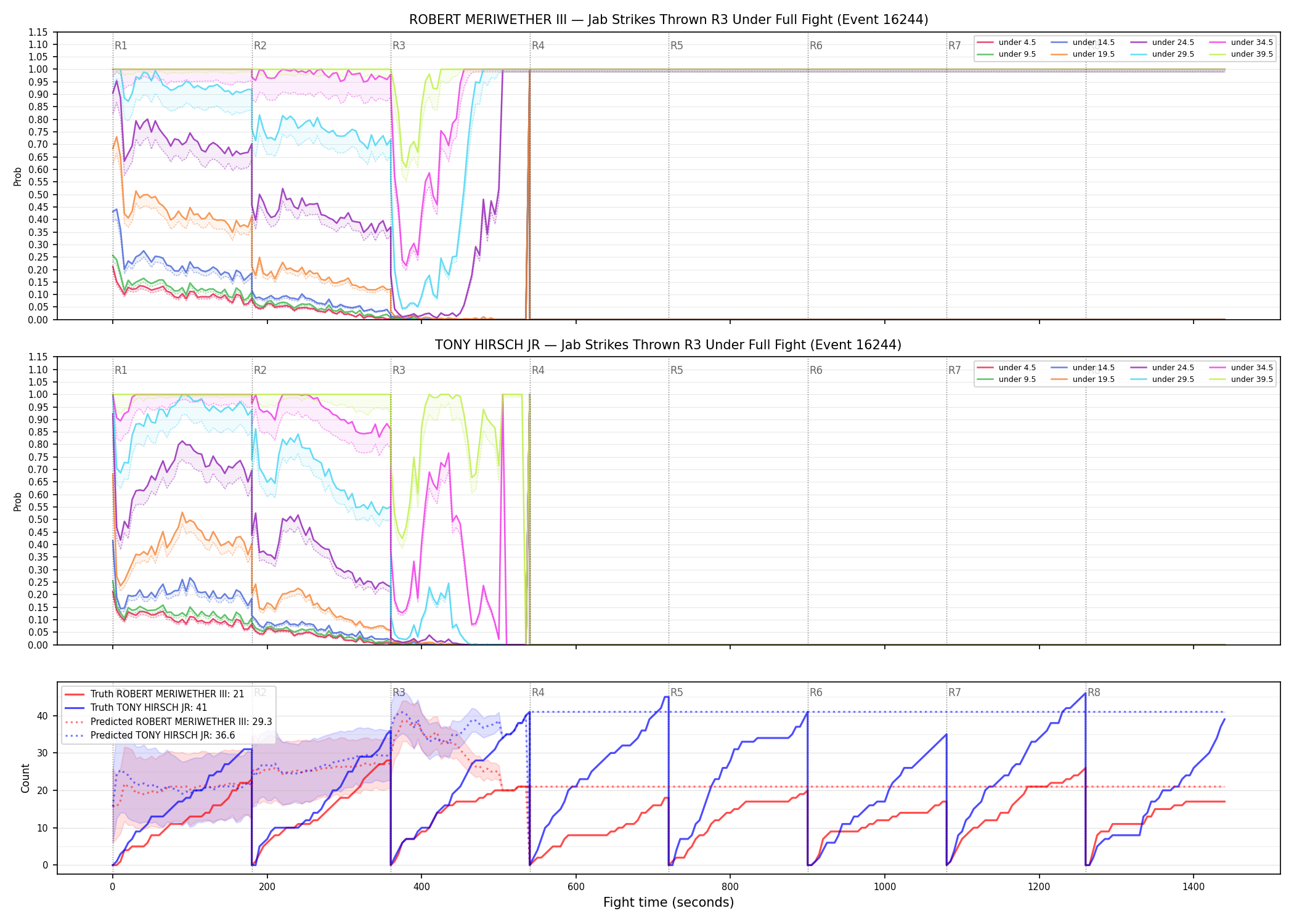Choose the R5 round marker in the Hirsch chart
The image size is (1294, 924).
[x=677, y=370]
